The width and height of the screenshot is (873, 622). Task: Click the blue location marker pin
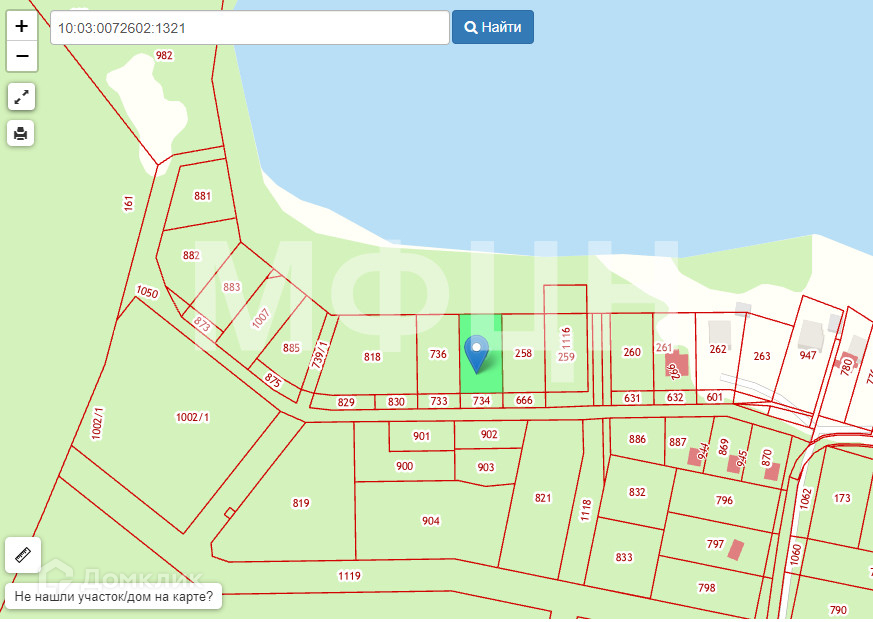click(x=477, y=354)
